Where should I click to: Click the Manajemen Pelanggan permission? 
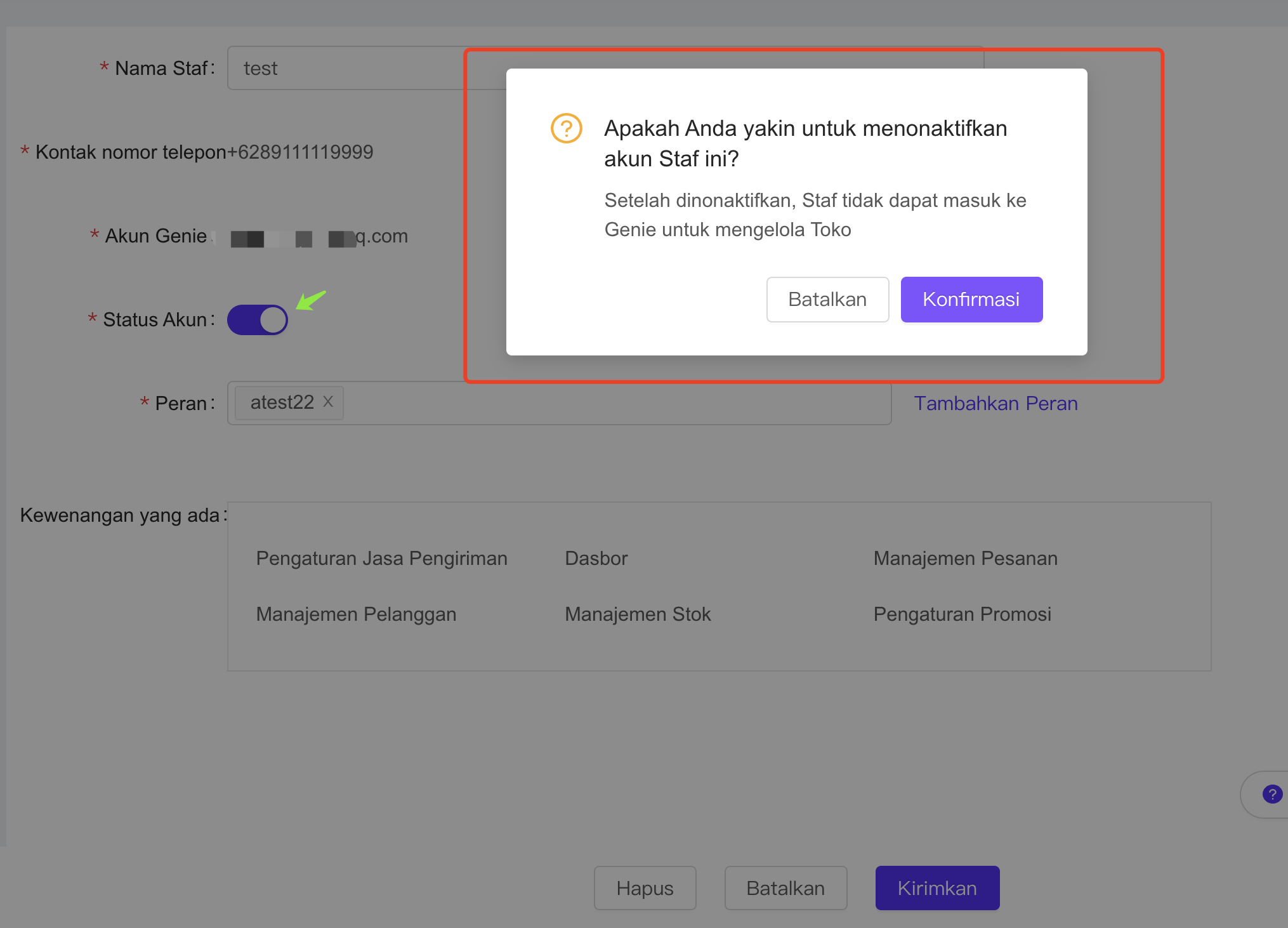pyautogui.click(x=356, y=614)
